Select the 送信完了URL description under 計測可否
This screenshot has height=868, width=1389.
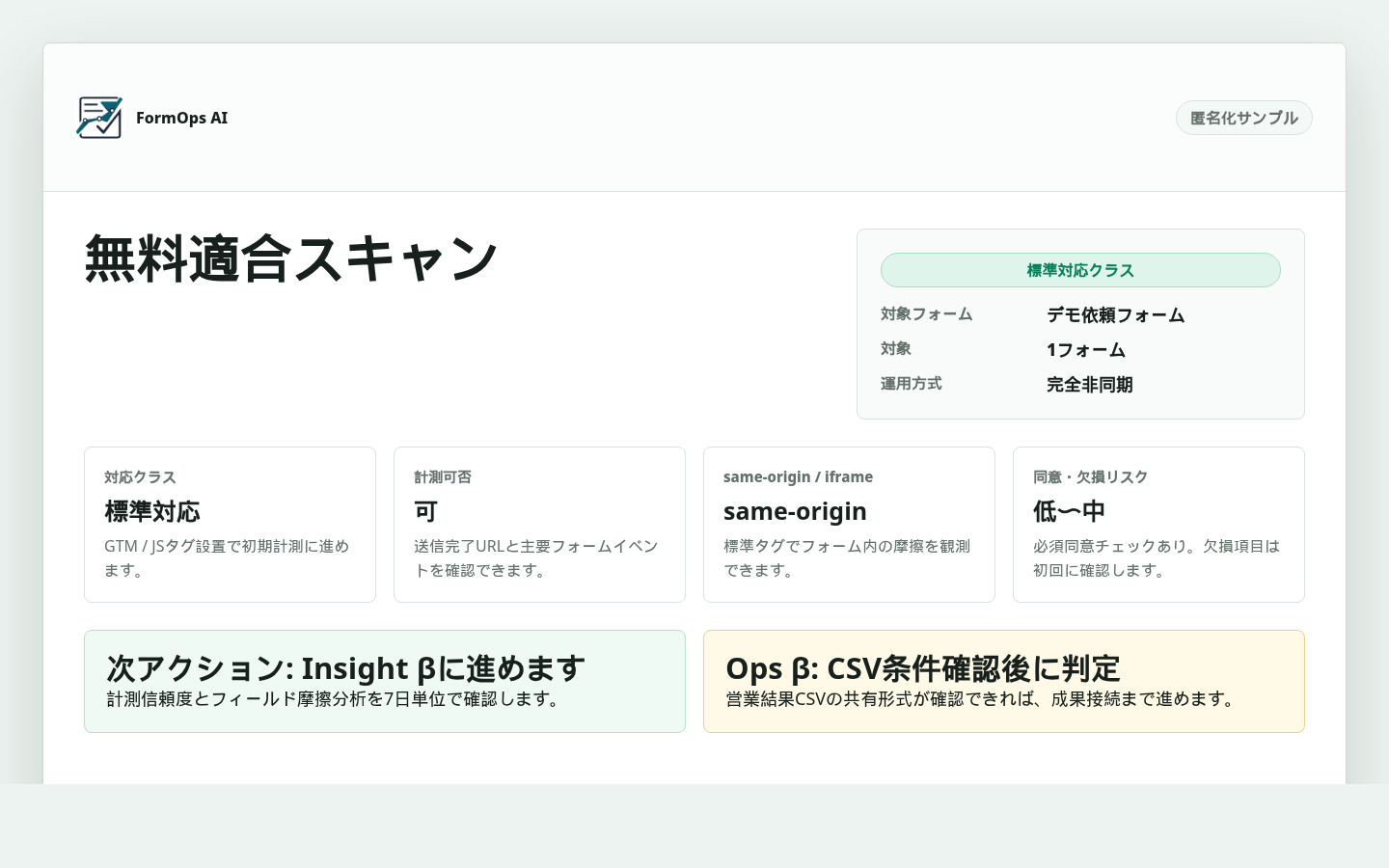pos(535,557)
